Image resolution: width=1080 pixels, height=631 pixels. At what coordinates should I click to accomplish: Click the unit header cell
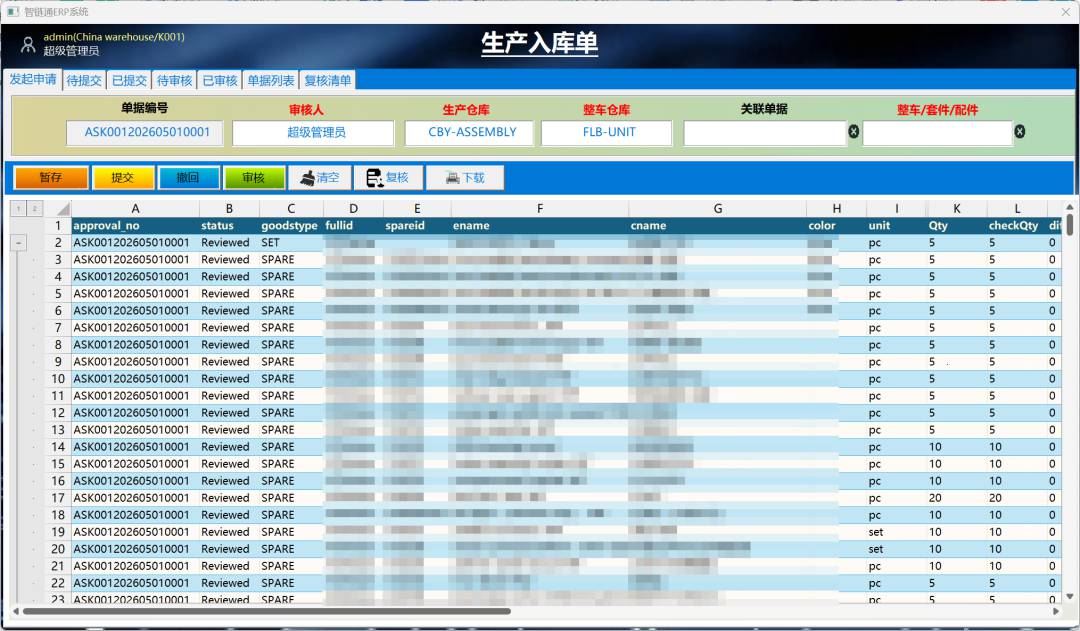pyautogui.click(x=897, y=226)
